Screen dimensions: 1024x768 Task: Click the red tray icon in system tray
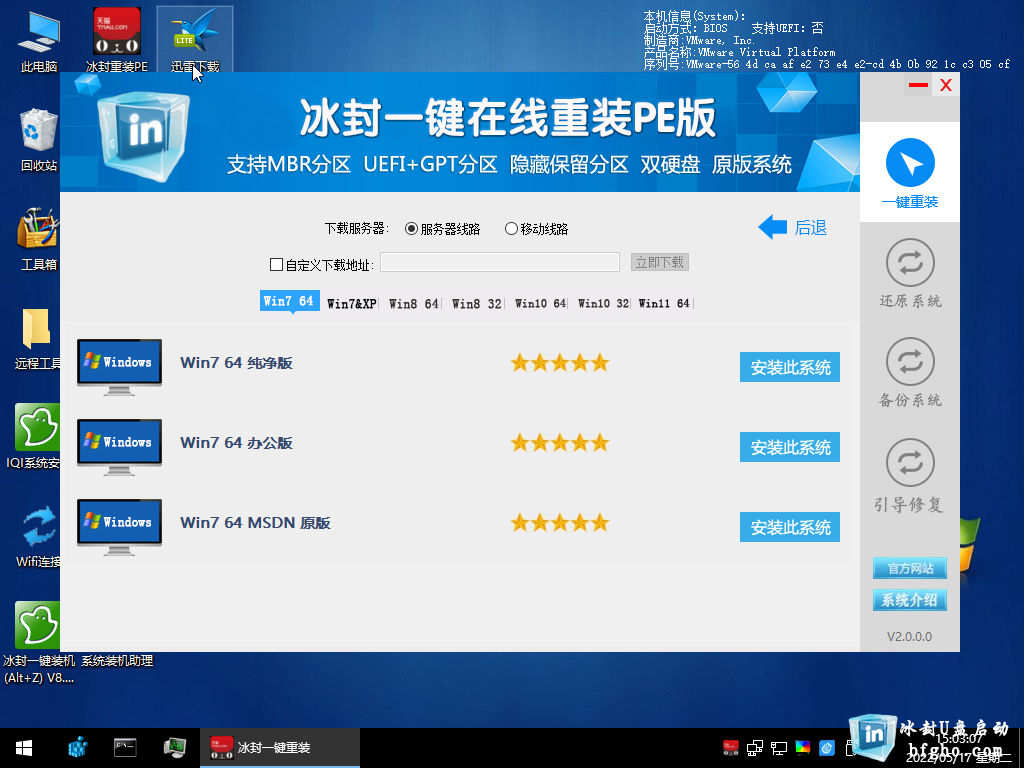(x=731, y=748)
